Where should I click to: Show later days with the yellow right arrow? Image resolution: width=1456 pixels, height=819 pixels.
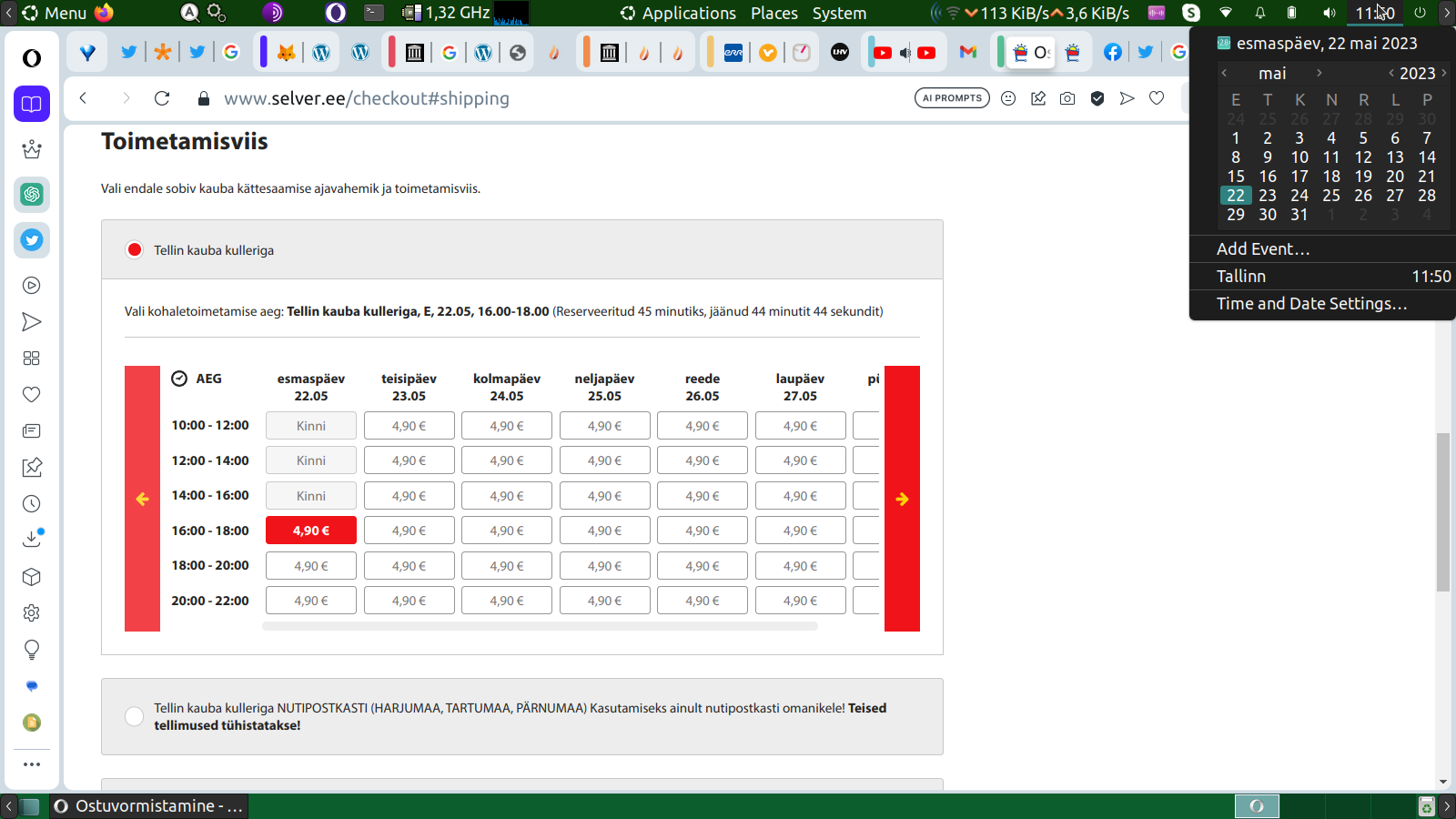(902, 499)
